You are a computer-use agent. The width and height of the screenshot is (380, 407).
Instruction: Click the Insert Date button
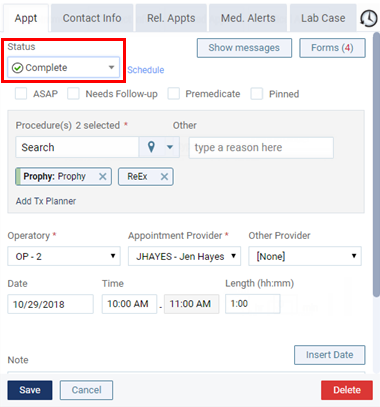[x=330, y=355]
